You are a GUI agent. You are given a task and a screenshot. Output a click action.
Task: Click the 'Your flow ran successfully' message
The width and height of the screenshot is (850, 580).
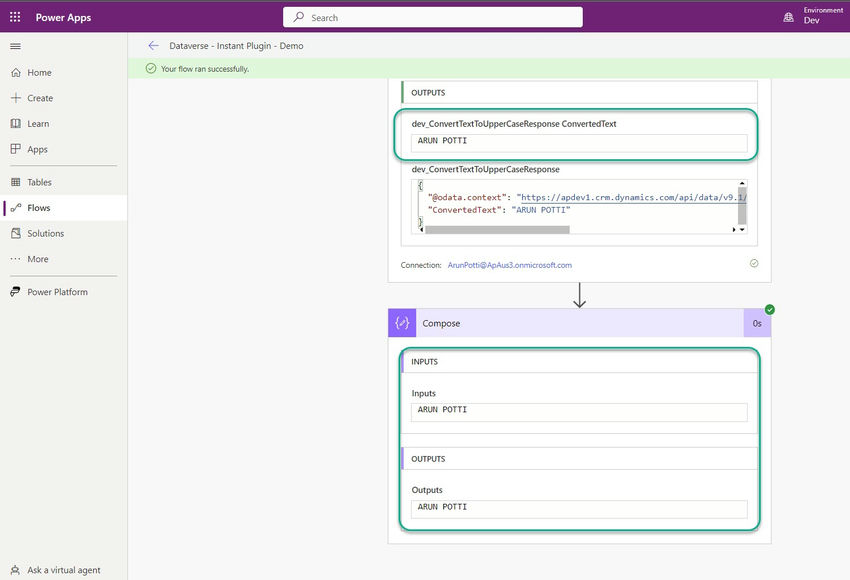click(205, 69)
